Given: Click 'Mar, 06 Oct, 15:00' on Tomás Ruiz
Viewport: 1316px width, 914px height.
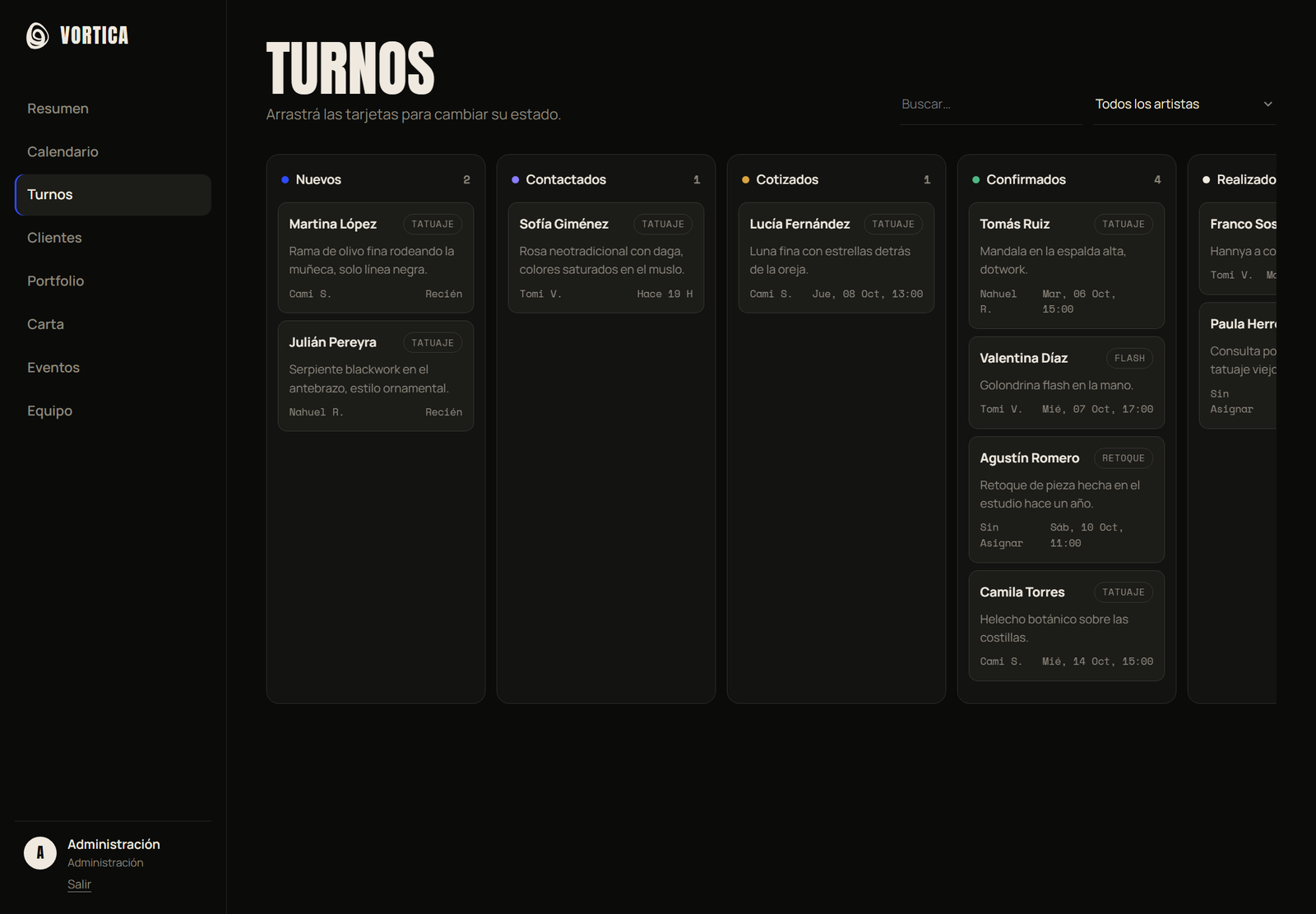Looking at the screenshot, I should pos(1079,302).
